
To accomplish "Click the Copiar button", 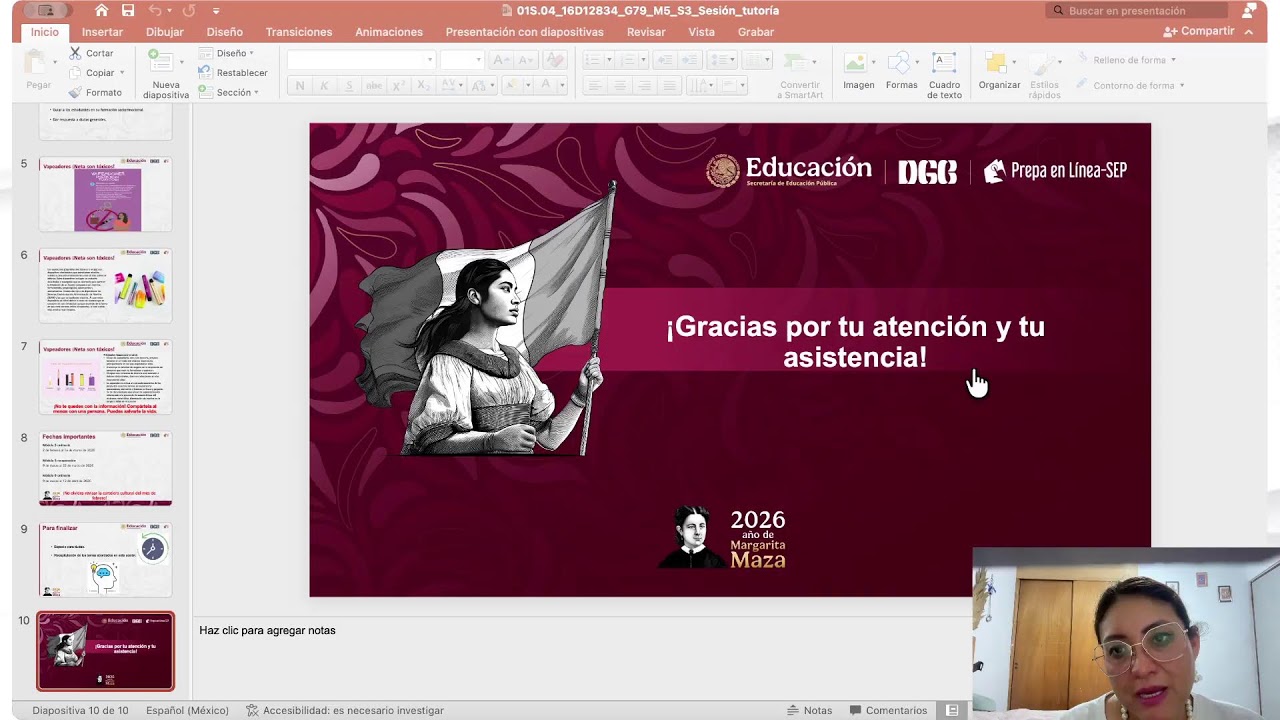I will 92,73.
